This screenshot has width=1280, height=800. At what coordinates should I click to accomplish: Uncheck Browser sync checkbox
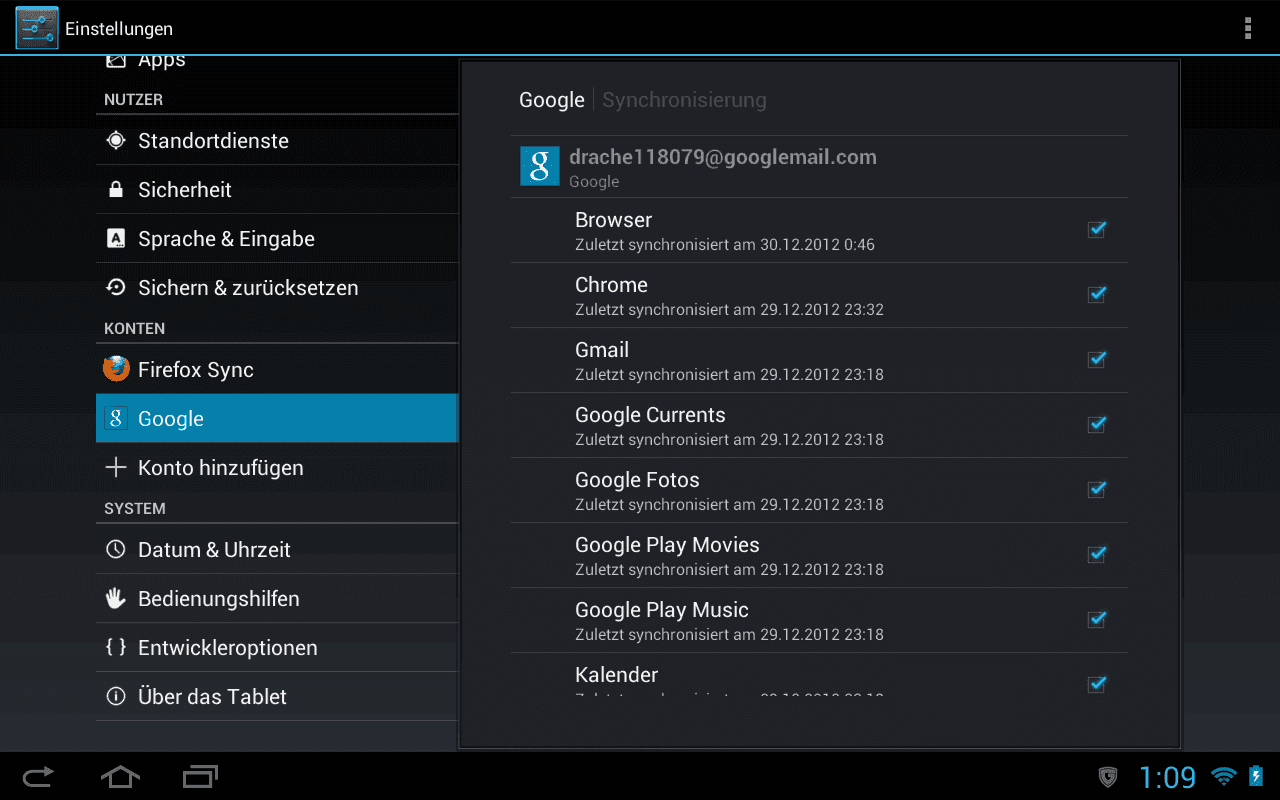coord(1097,229)
